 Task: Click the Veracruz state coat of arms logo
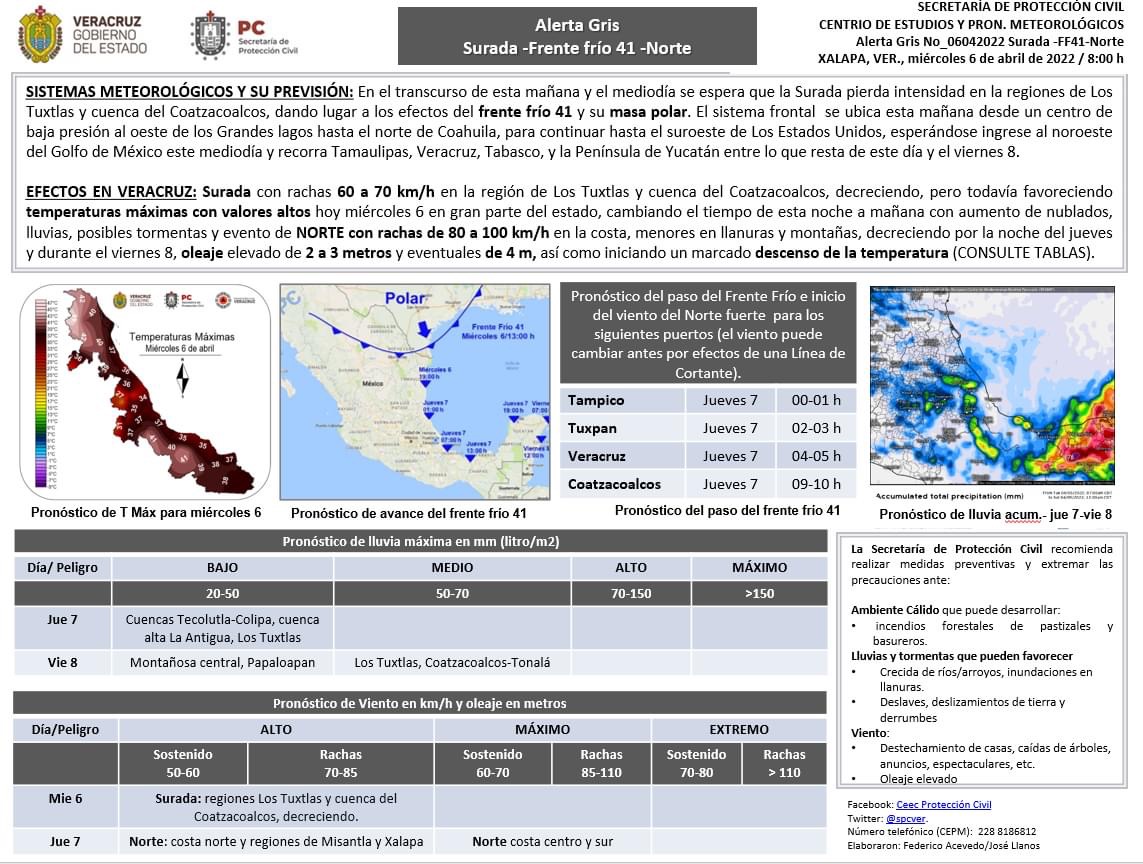40,34
